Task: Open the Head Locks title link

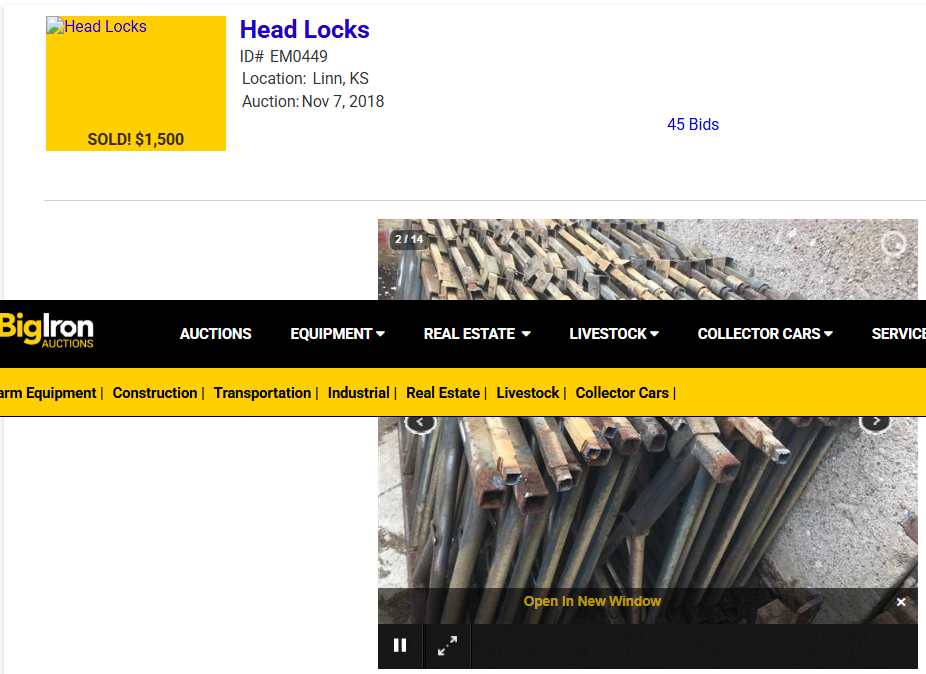Action: click(305, 30)
